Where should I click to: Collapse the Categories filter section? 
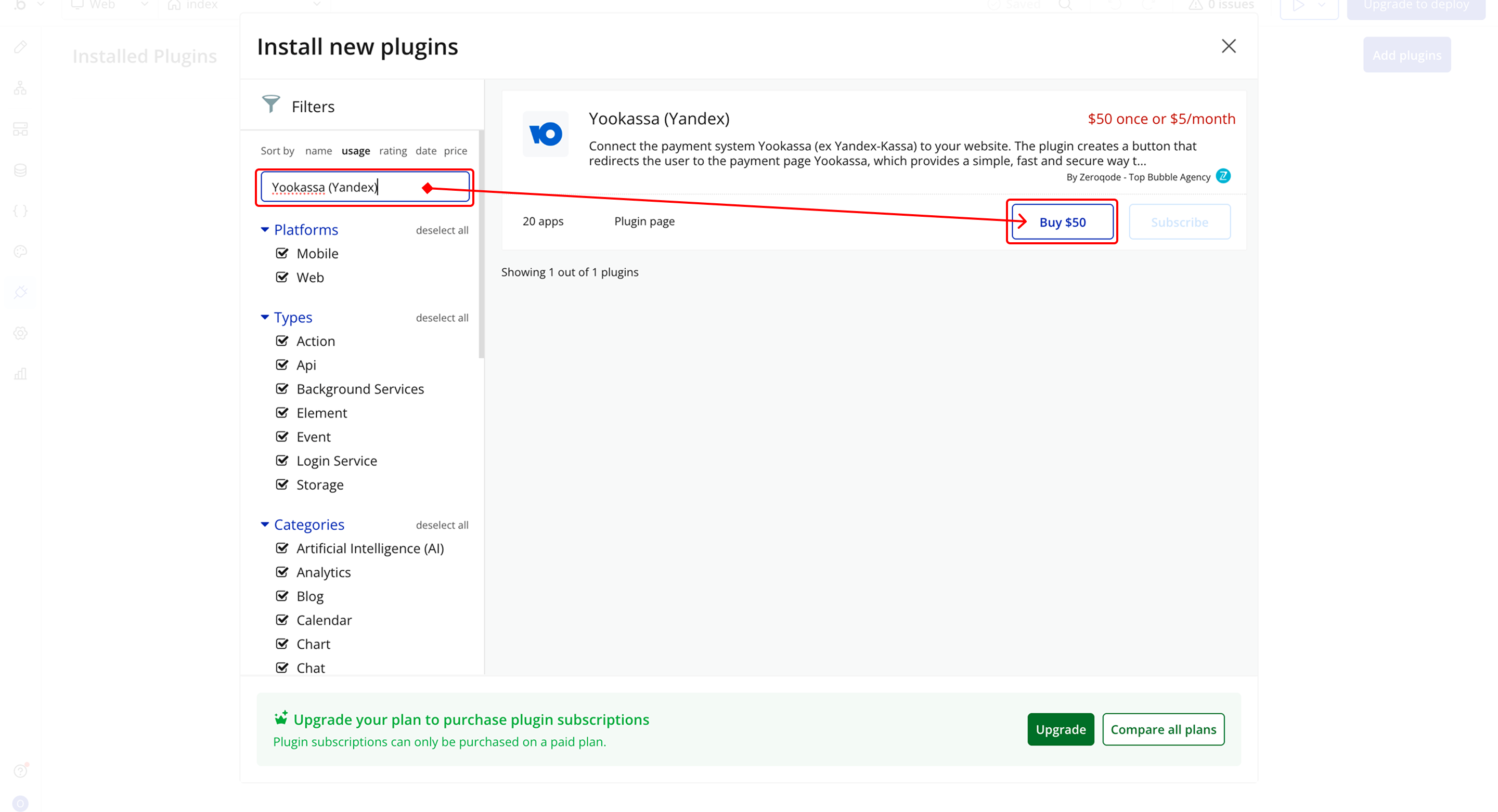265,525
